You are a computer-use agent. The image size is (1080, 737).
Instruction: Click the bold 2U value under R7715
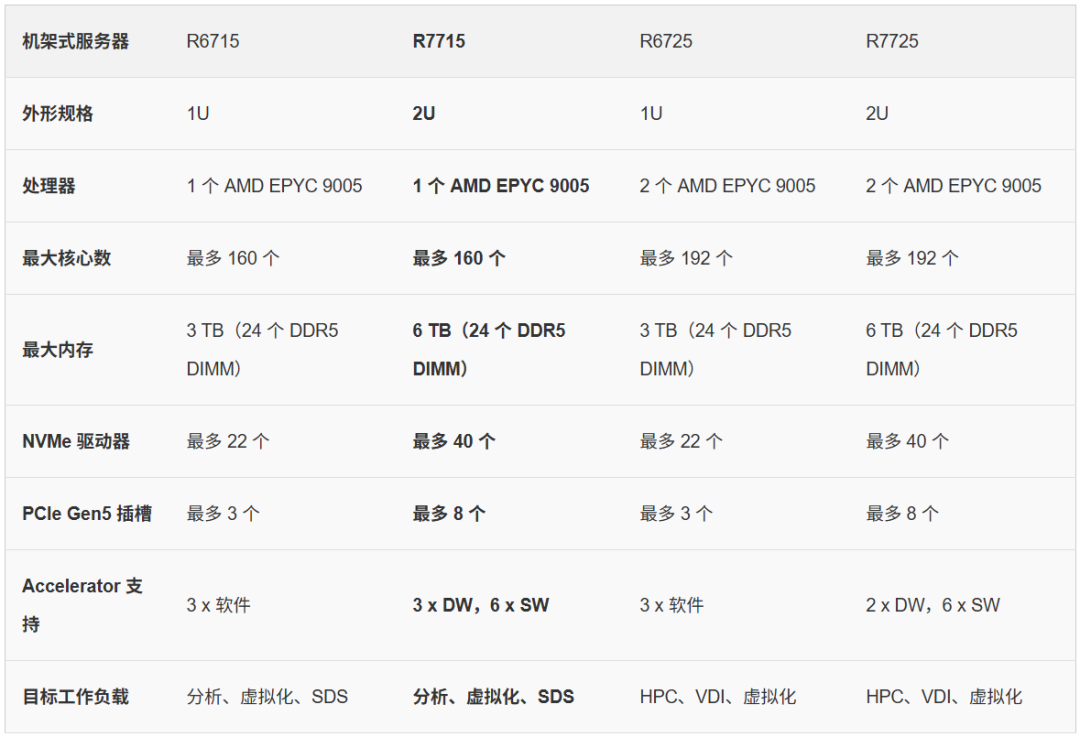(x=424, y=114)
